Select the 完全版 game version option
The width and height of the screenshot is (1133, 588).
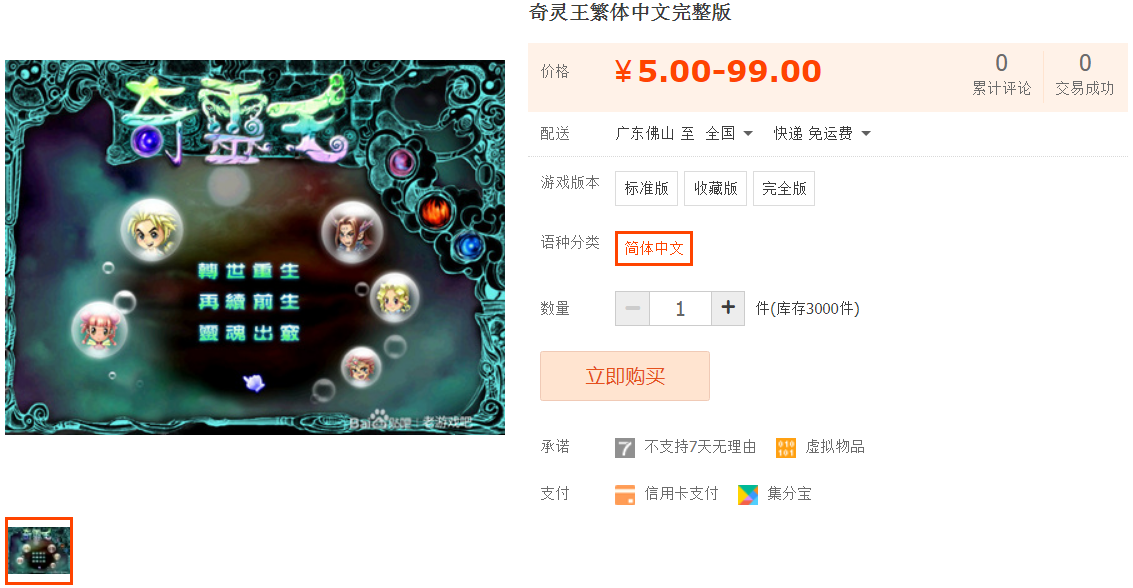[784, 189]
